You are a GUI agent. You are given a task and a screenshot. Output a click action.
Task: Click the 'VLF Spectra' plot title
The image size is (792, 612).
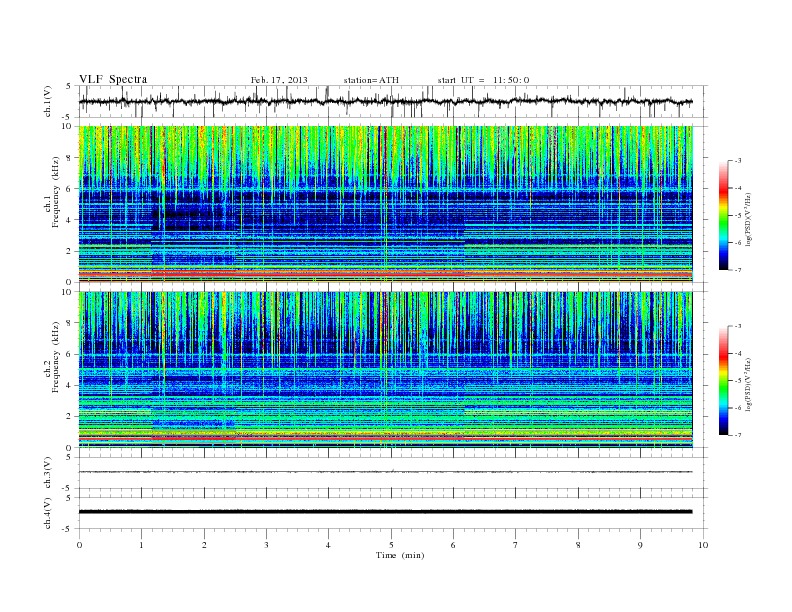click(x=113, y=79)
